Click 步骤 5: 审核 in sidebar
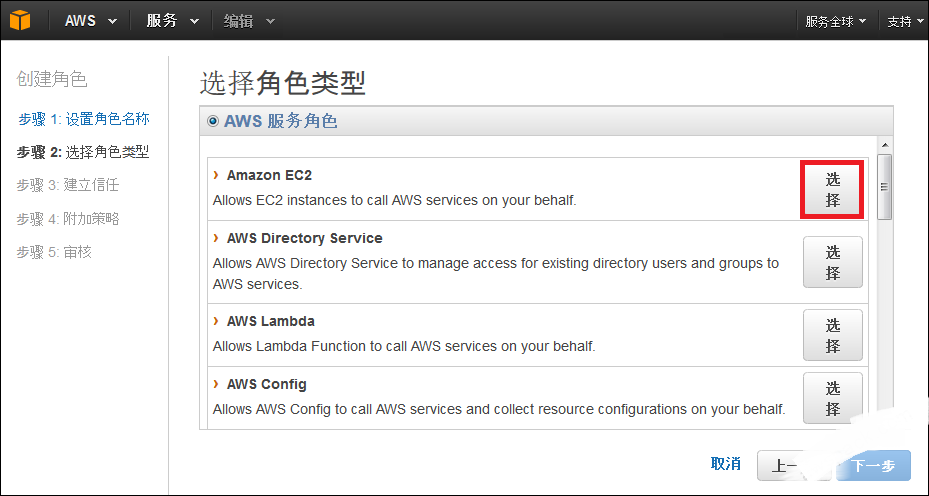Viewport: 929px width, 496px height. tap(54, 252)
